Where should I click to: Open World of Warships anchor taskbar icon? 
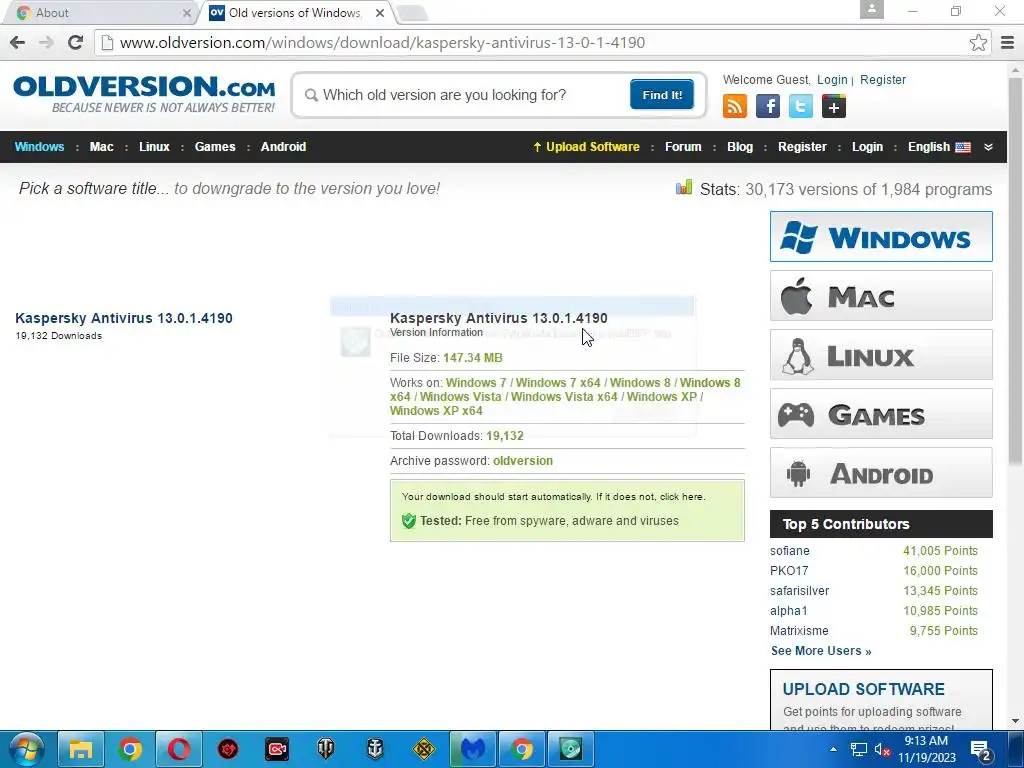pos(375,748)
